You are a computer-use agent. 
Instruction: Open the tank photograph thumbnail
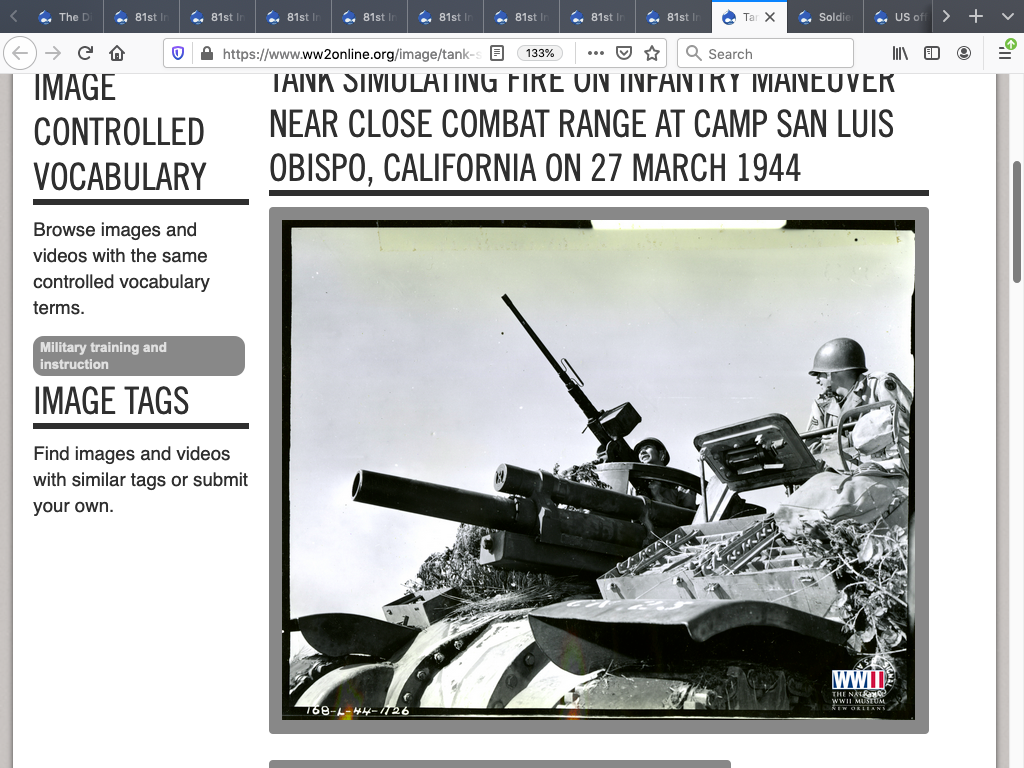[598, 470]
